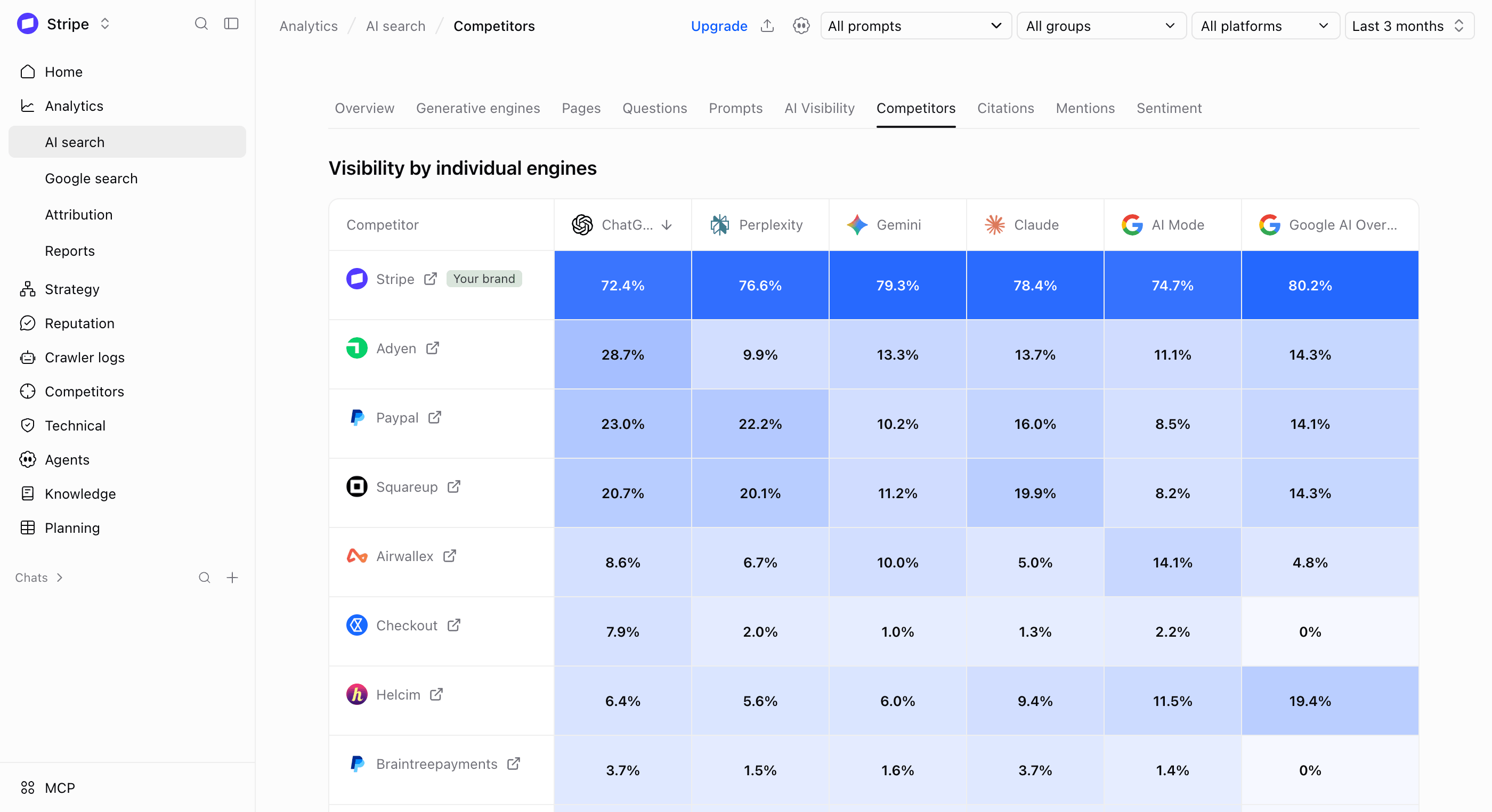
Task: Open the All prompts dropdown
Action: coord(915,26)
